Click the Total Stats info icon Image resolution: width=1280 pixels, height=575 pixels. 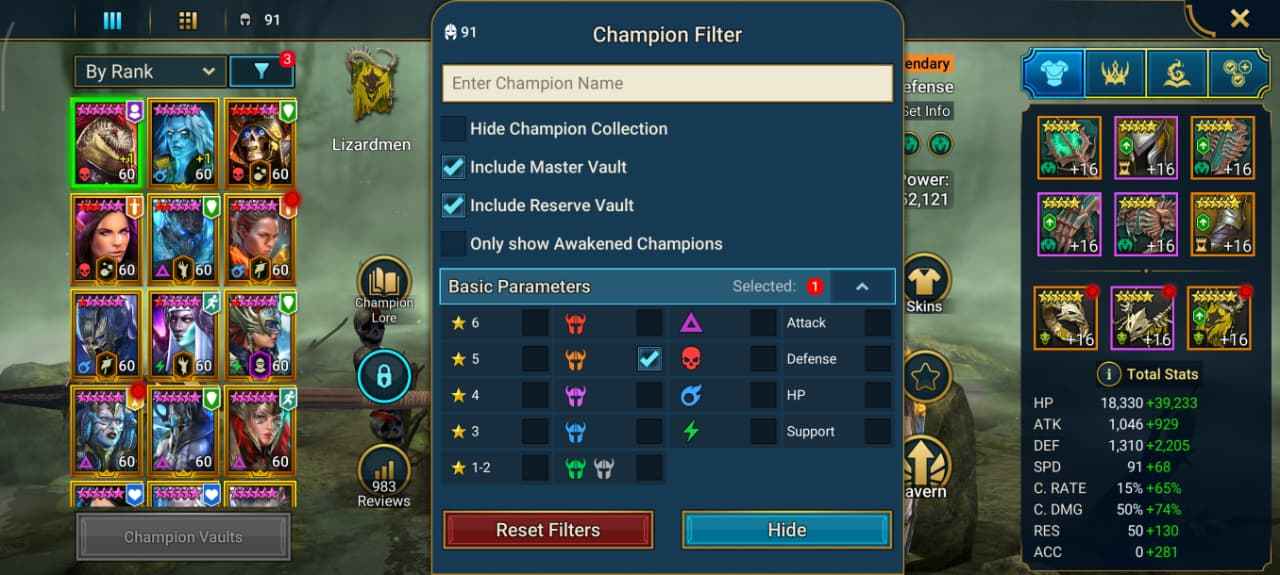click(1108, 374)
